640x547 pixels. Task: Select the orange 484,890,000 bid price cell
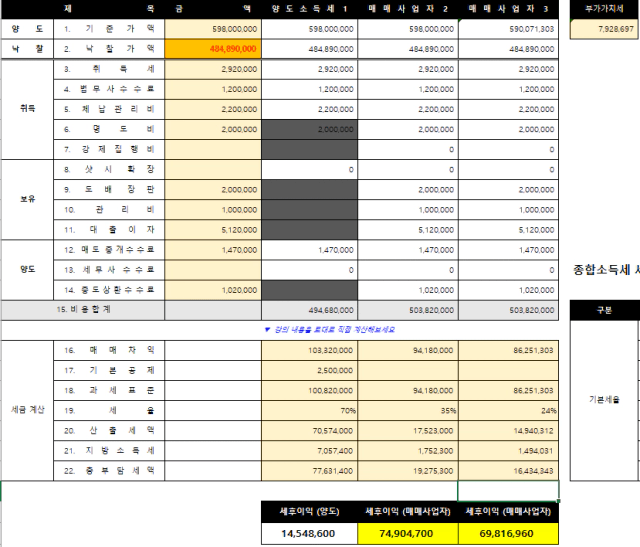tap(213, 49)
